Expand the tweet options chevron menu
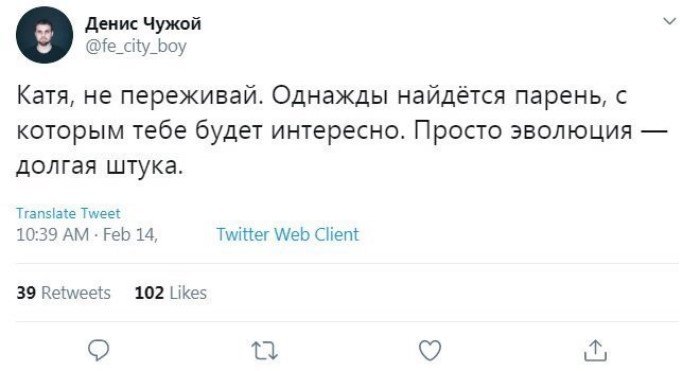700x371 pixels. (x=670, y=21)
